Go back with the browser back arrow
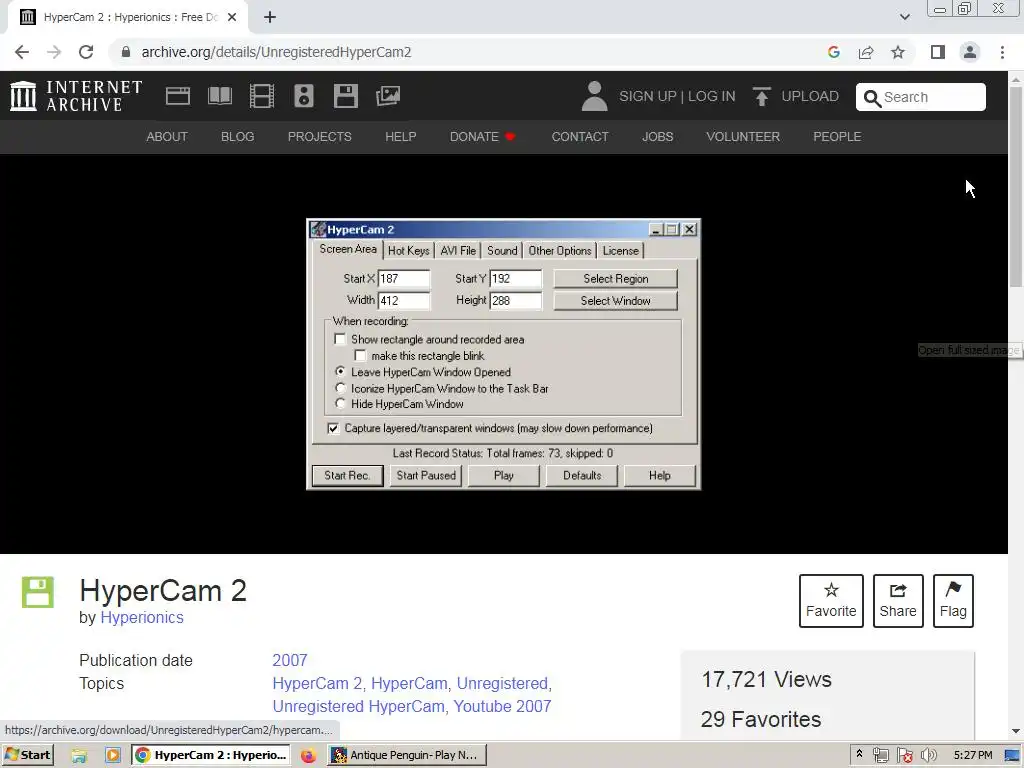 pyautogui.click(x=22, y=52)
